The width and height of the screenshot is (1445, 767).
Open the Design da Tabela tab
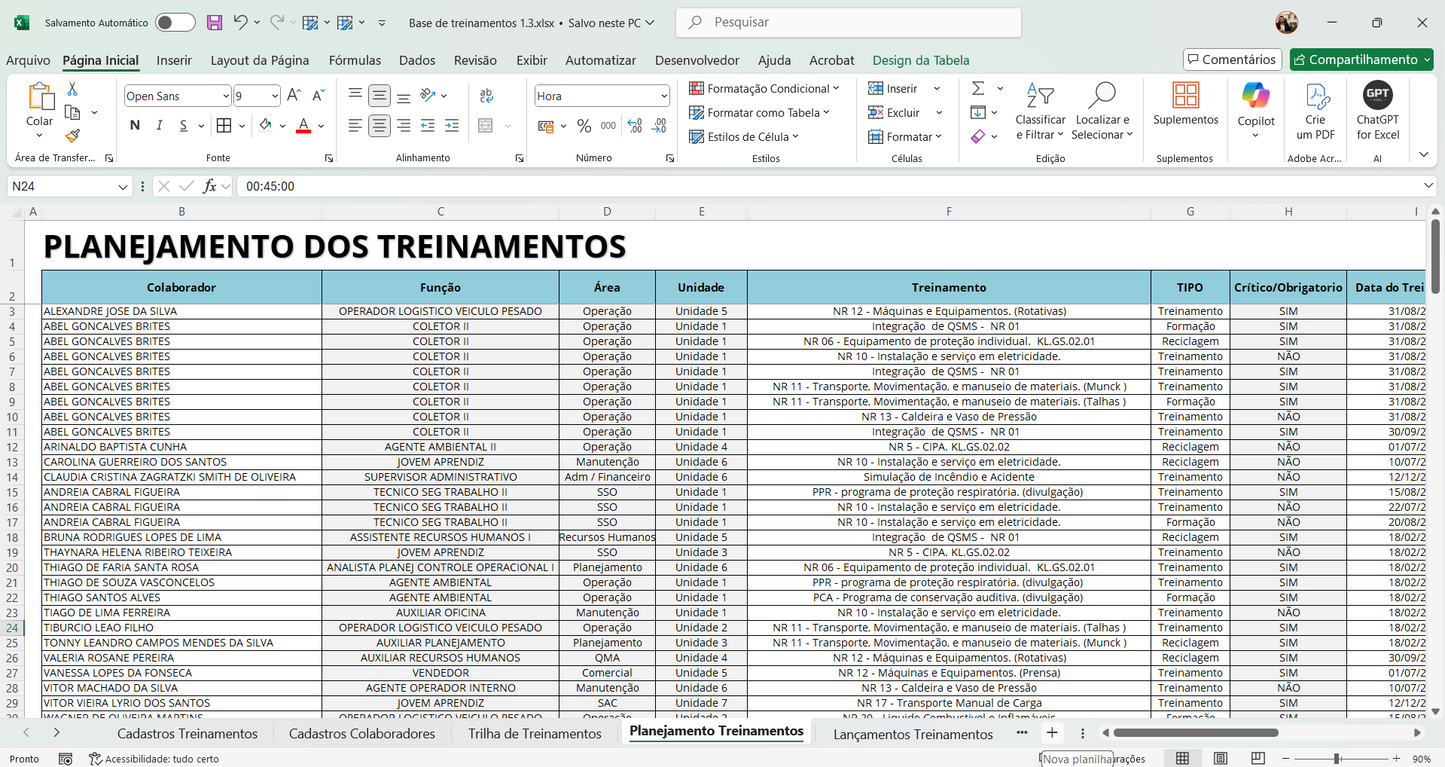coord(921,60)
